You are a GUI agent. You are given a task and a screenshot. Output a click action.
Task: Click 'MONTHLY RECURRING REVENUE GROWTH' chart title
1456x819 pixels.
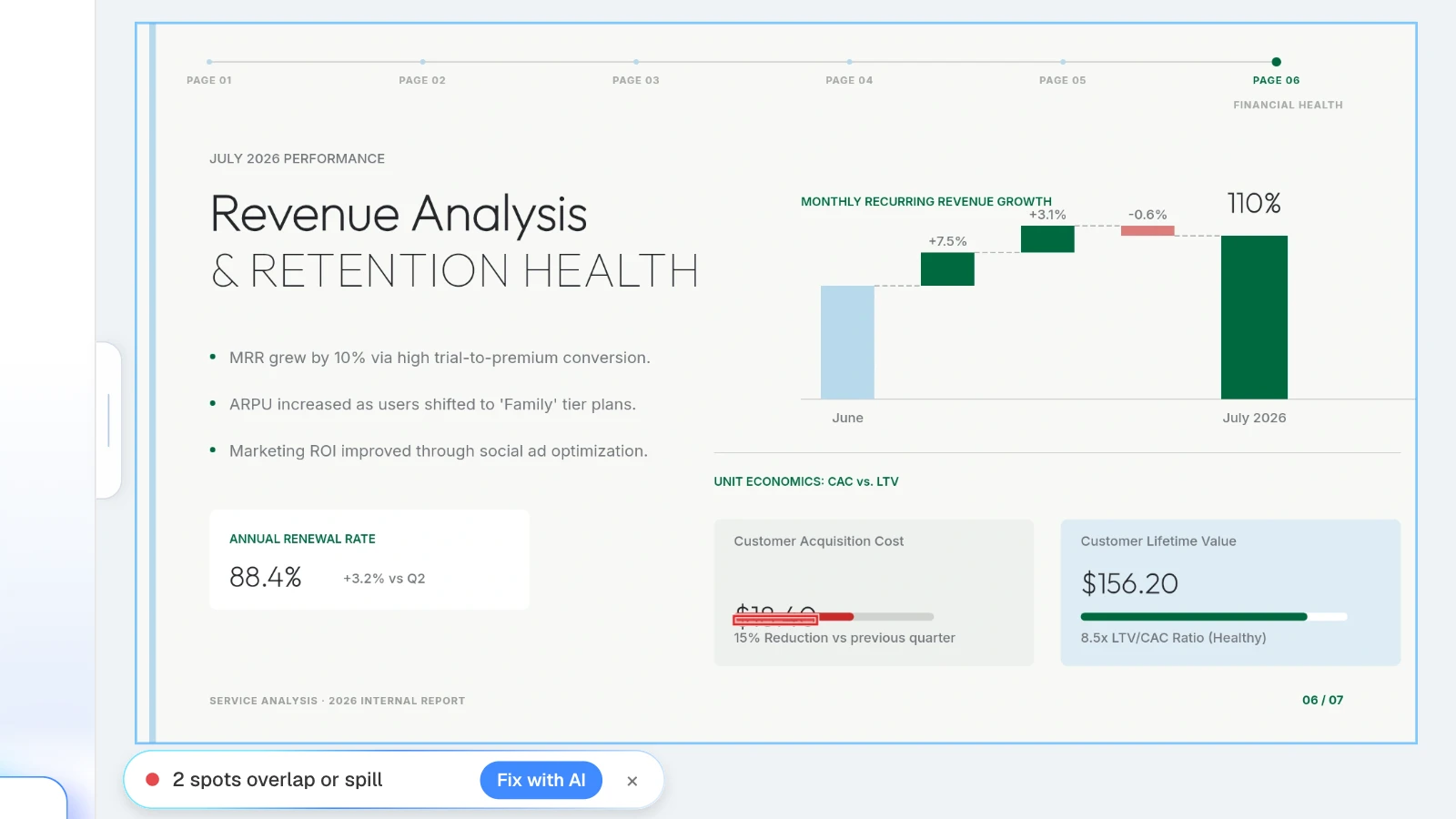(x=925, y=201)
